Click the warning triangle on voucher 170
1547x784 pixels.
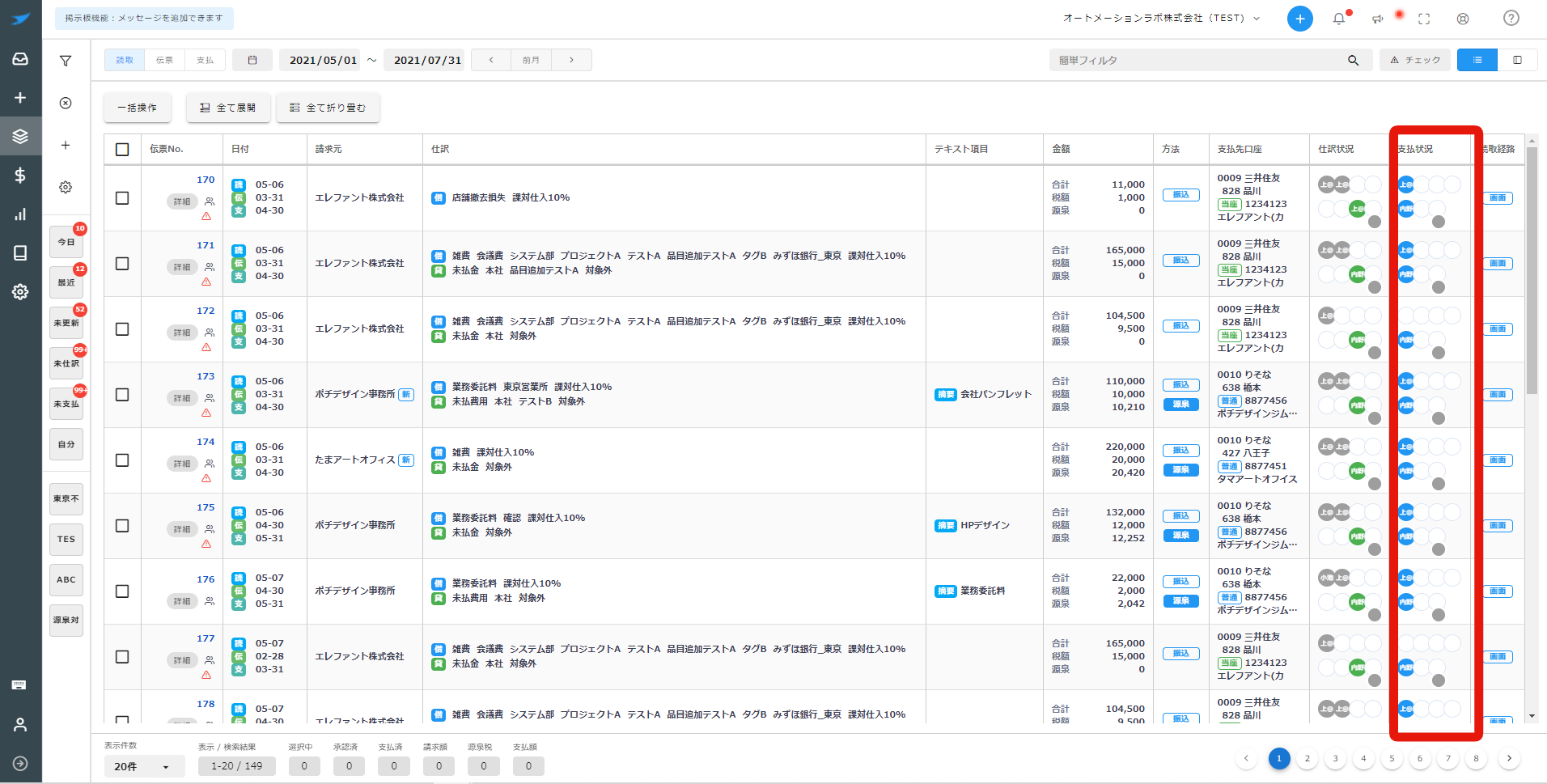coord(206,216)
